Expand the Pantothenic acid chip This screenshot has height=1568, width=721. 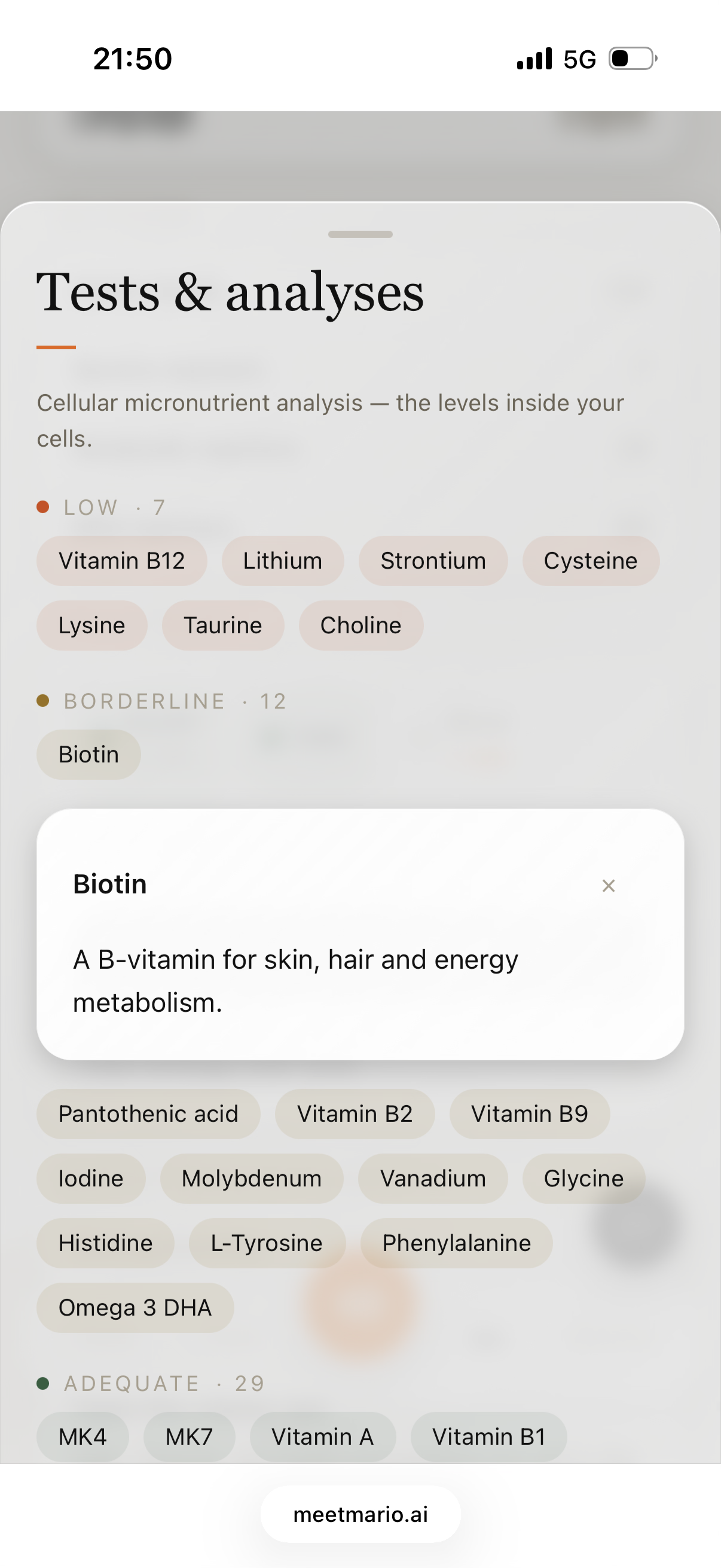pos(148,1114)
